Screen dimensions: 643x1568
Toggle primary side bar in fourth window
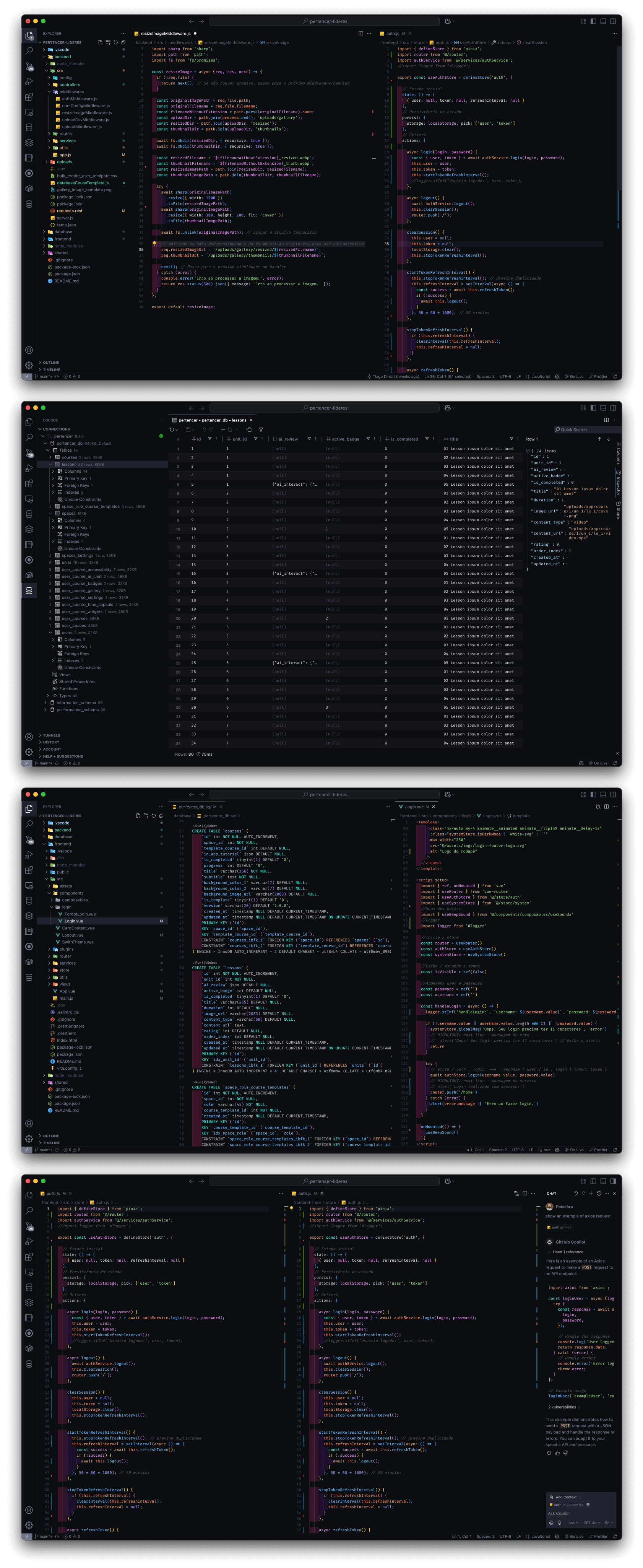[593, 1181]
